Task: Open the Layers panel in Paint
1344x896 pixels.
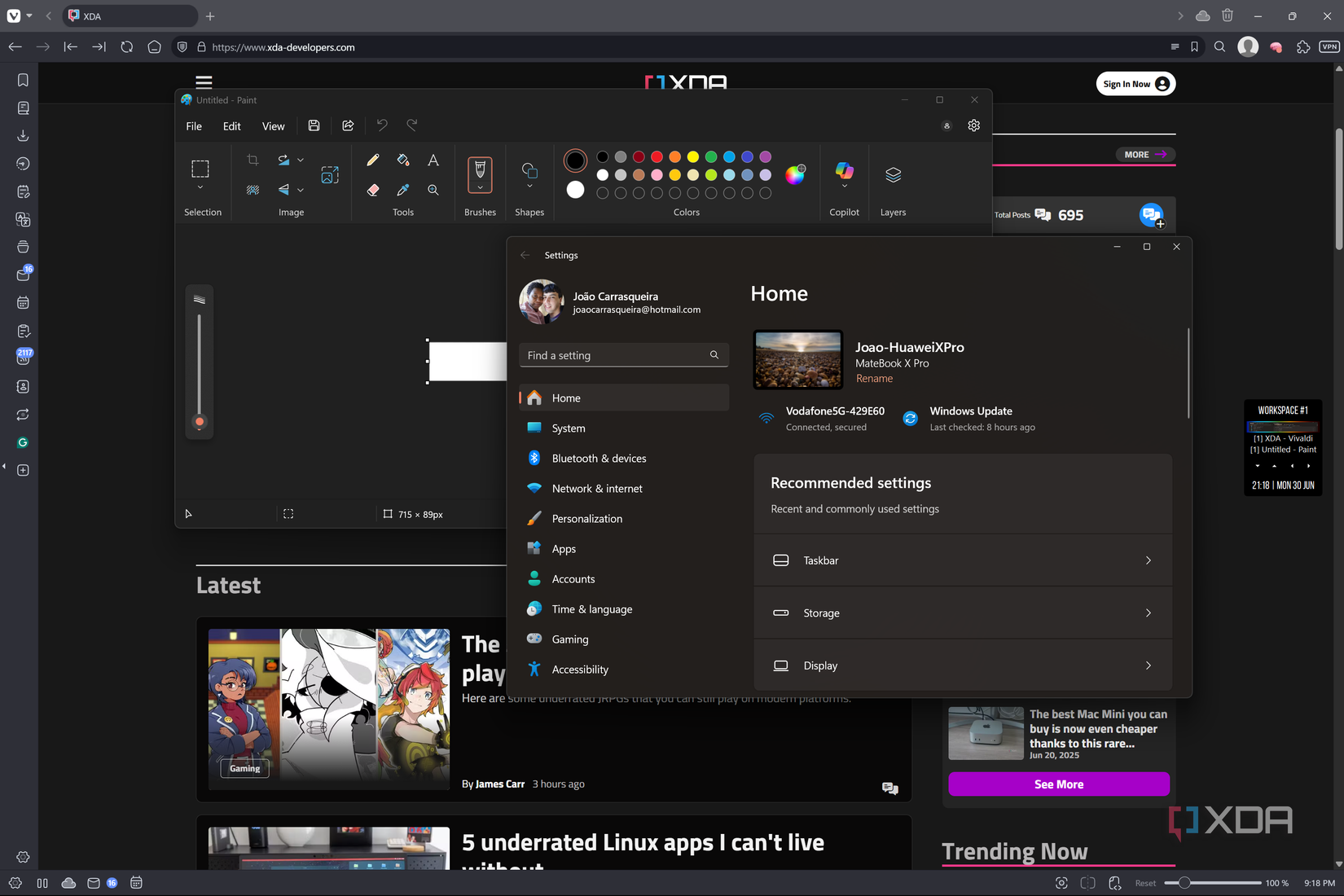Action: 893,174
